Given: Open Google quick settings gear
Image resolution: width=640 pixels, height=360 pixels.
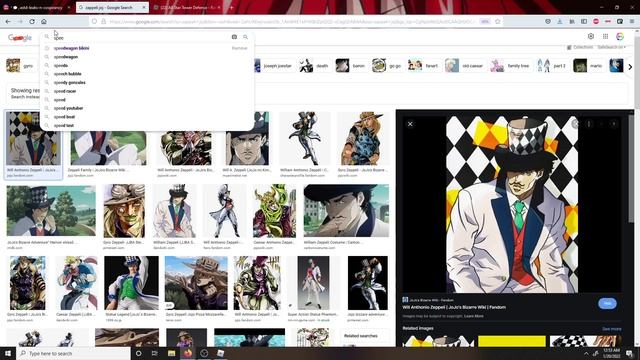Looking at the screenshot, I should coord(591,36).
